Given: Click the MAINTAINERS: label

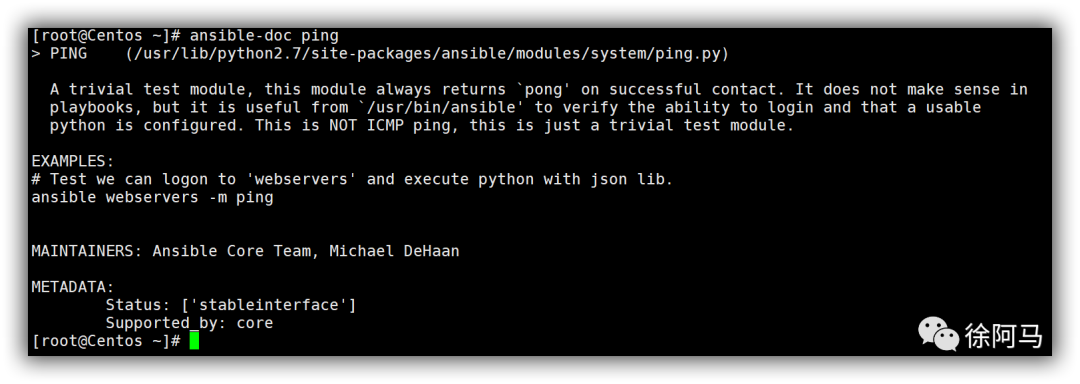Looking at the screenshot, I should pos(87,251).
